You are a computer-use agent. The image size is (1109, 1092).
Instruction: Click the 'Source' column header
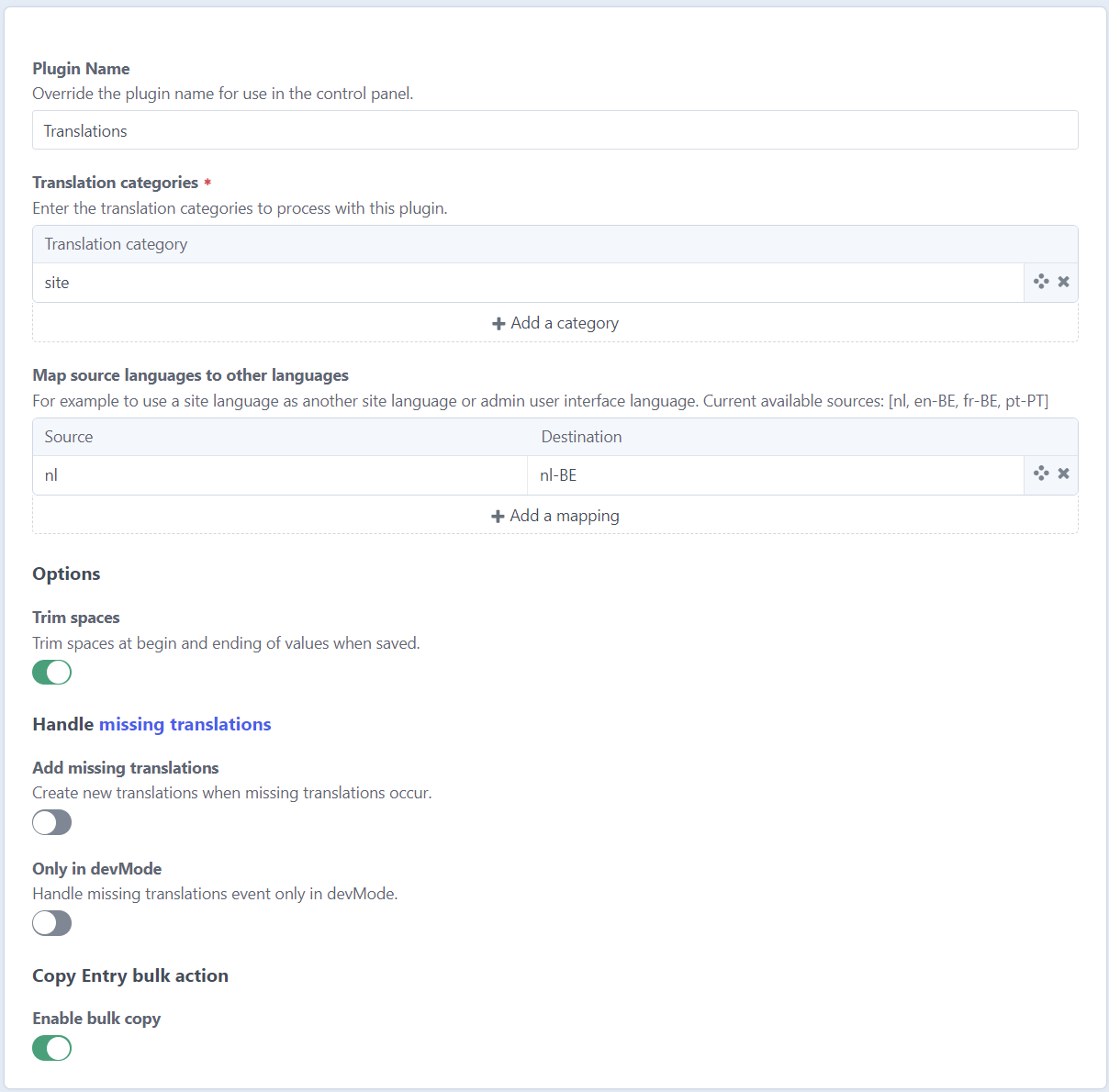click(x=69, y=437)
